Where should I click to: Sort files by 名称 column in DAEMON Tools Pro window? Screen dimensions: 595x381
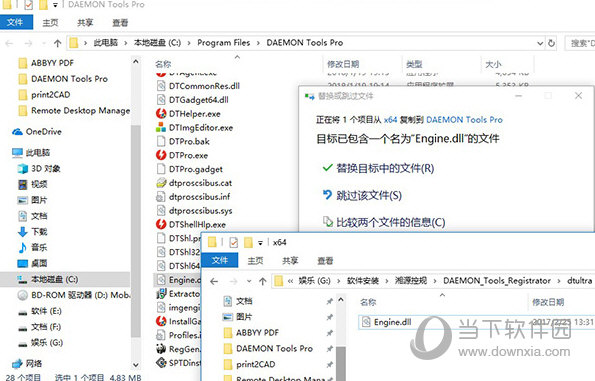163,64
